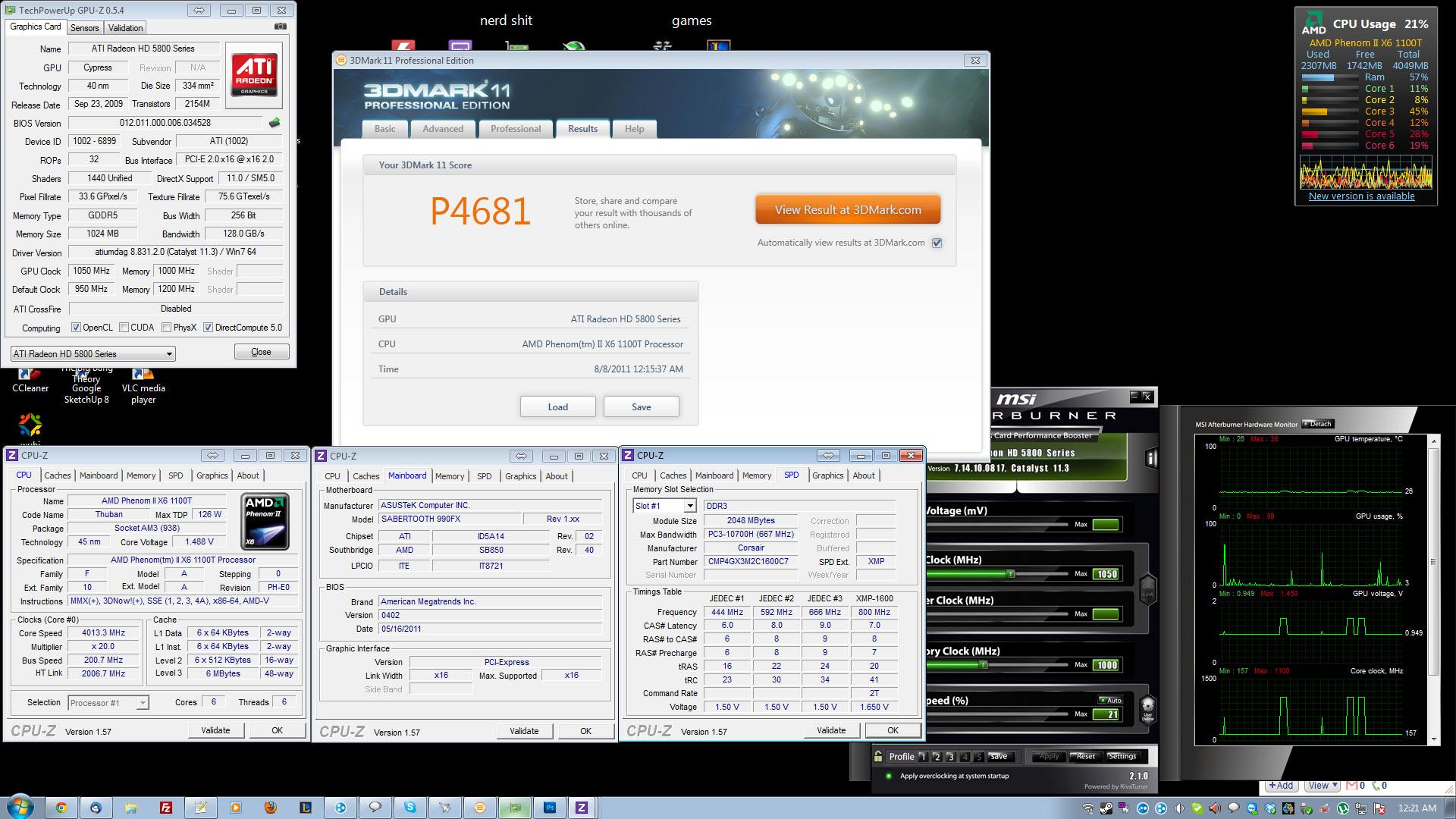Open Skype from the taskbar
The width and height of the screenshot is (1456, 819).
[x=410, y=808]
